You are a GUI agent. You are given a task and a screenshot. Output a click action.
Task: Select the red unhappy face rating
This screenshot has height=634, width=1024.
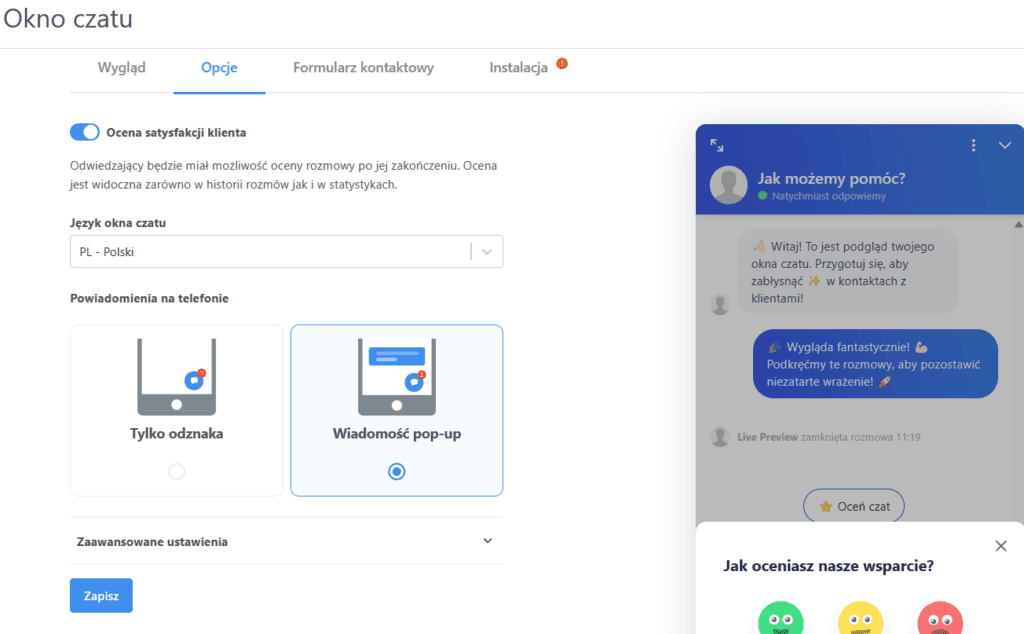[x=939, y=620]
